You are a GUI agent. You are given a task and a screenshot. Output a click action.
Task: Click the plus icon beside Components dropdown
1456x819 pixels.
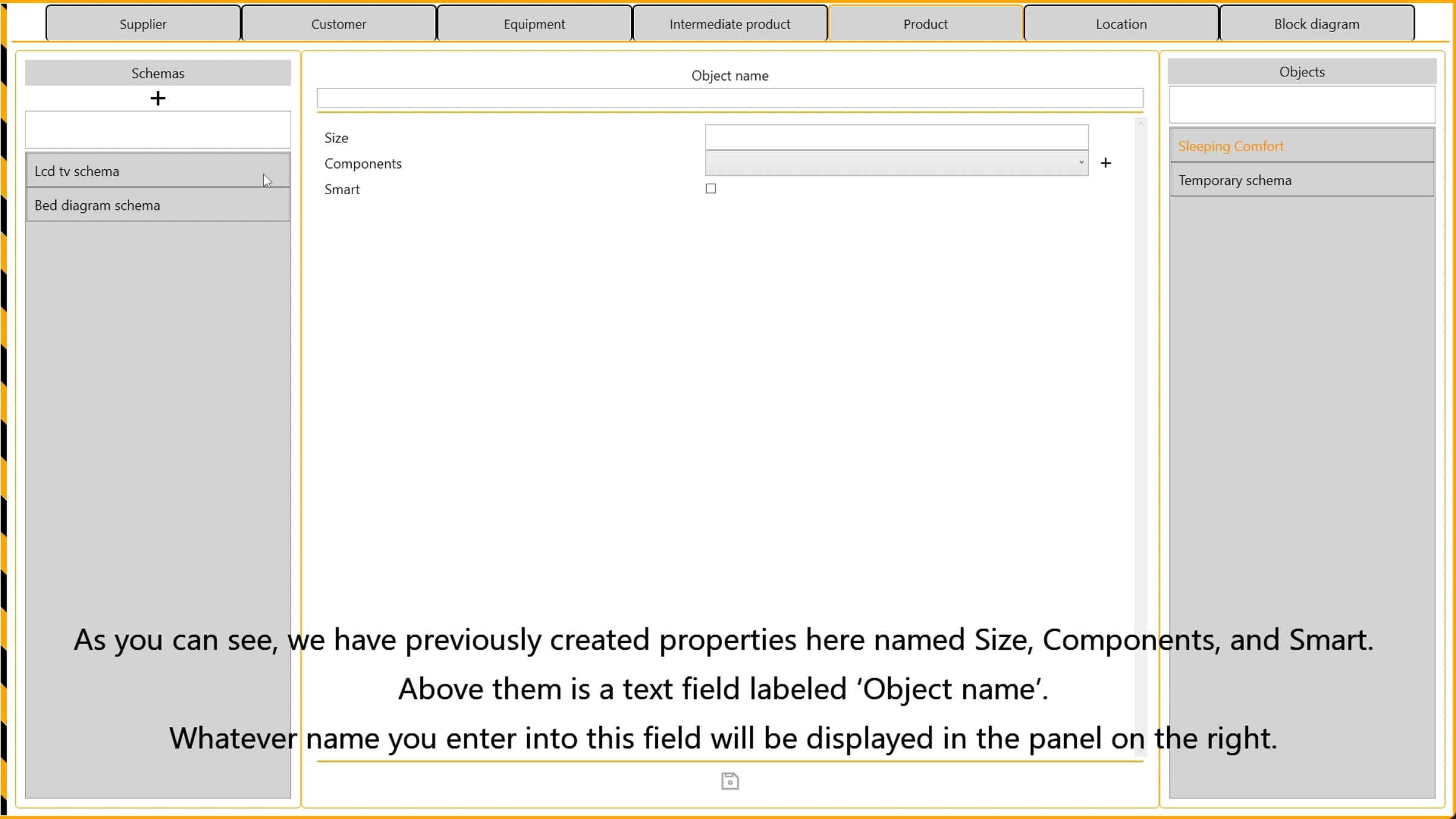[x=1105, y=163]
